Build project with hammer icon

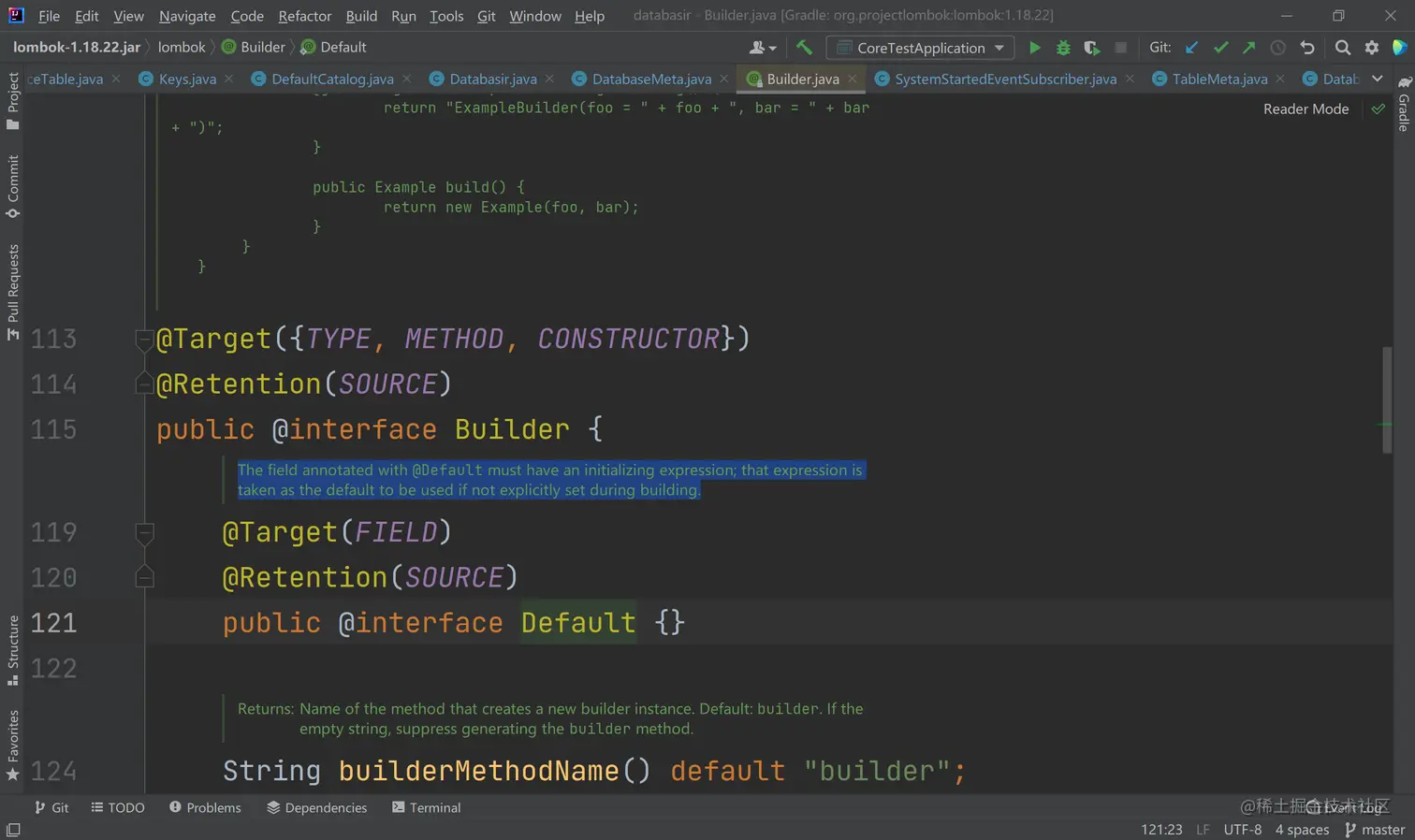[x=804, y=48]
